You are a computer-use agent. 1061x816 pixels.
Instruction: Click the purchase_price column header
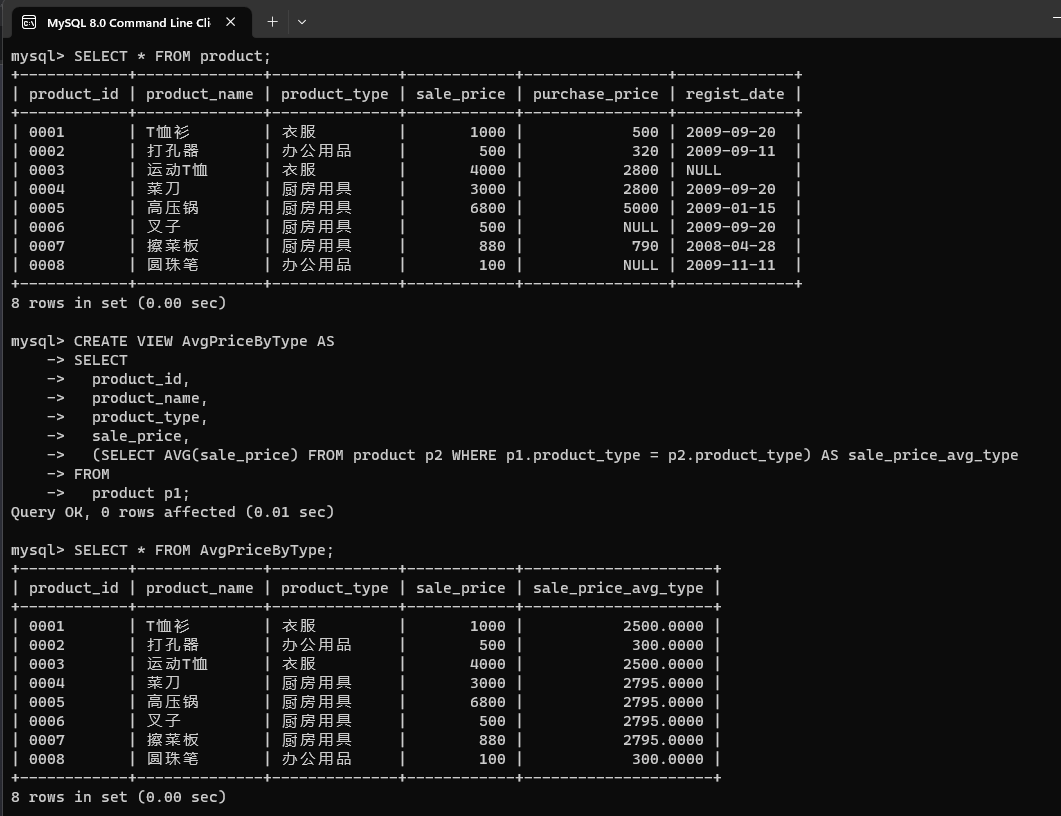(595, 94)
